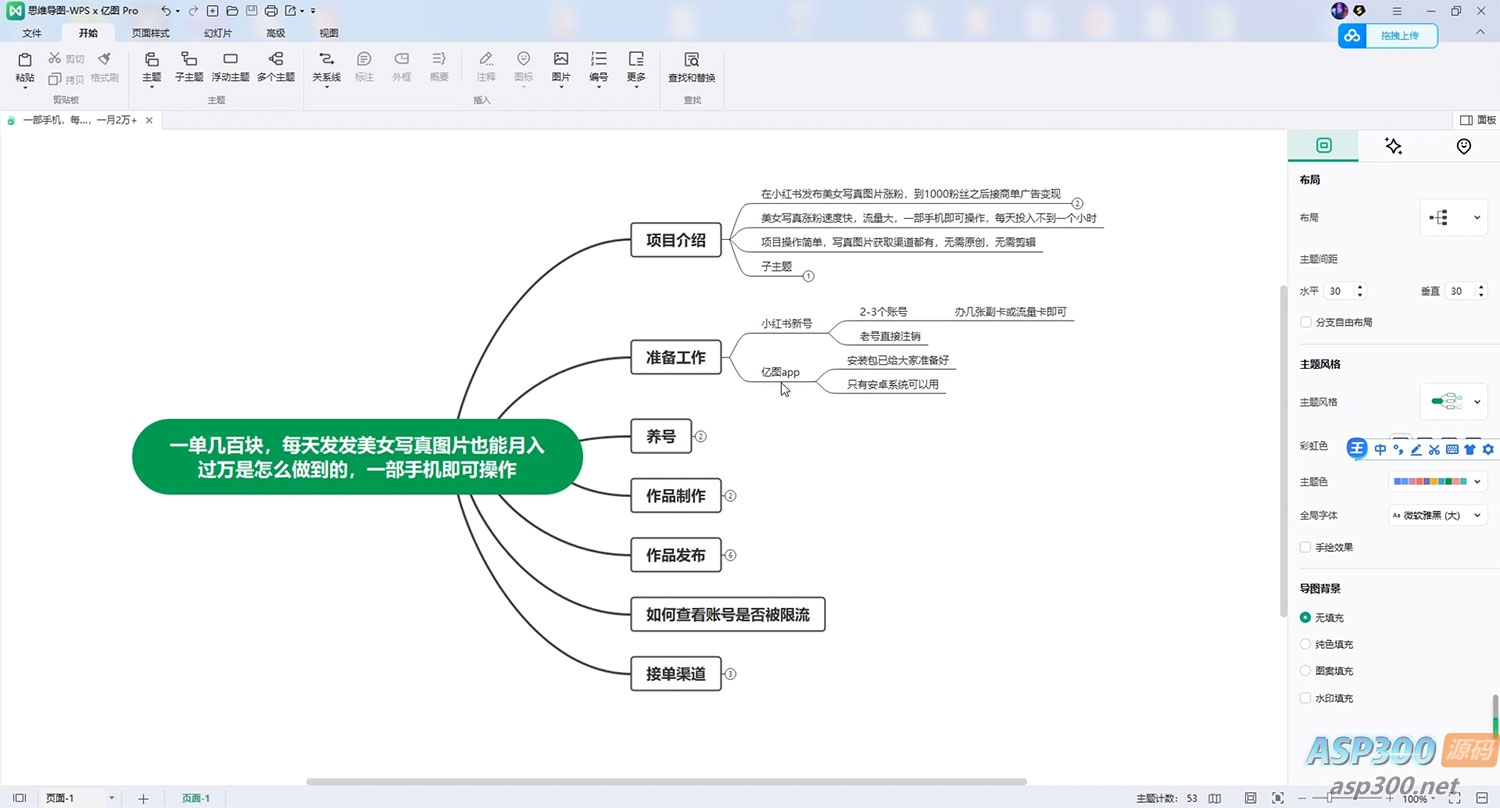Viewport: 1500px width, 808px height.
Task: Open the global font (全局字体) dropdown
Action: coord(1437,515)
